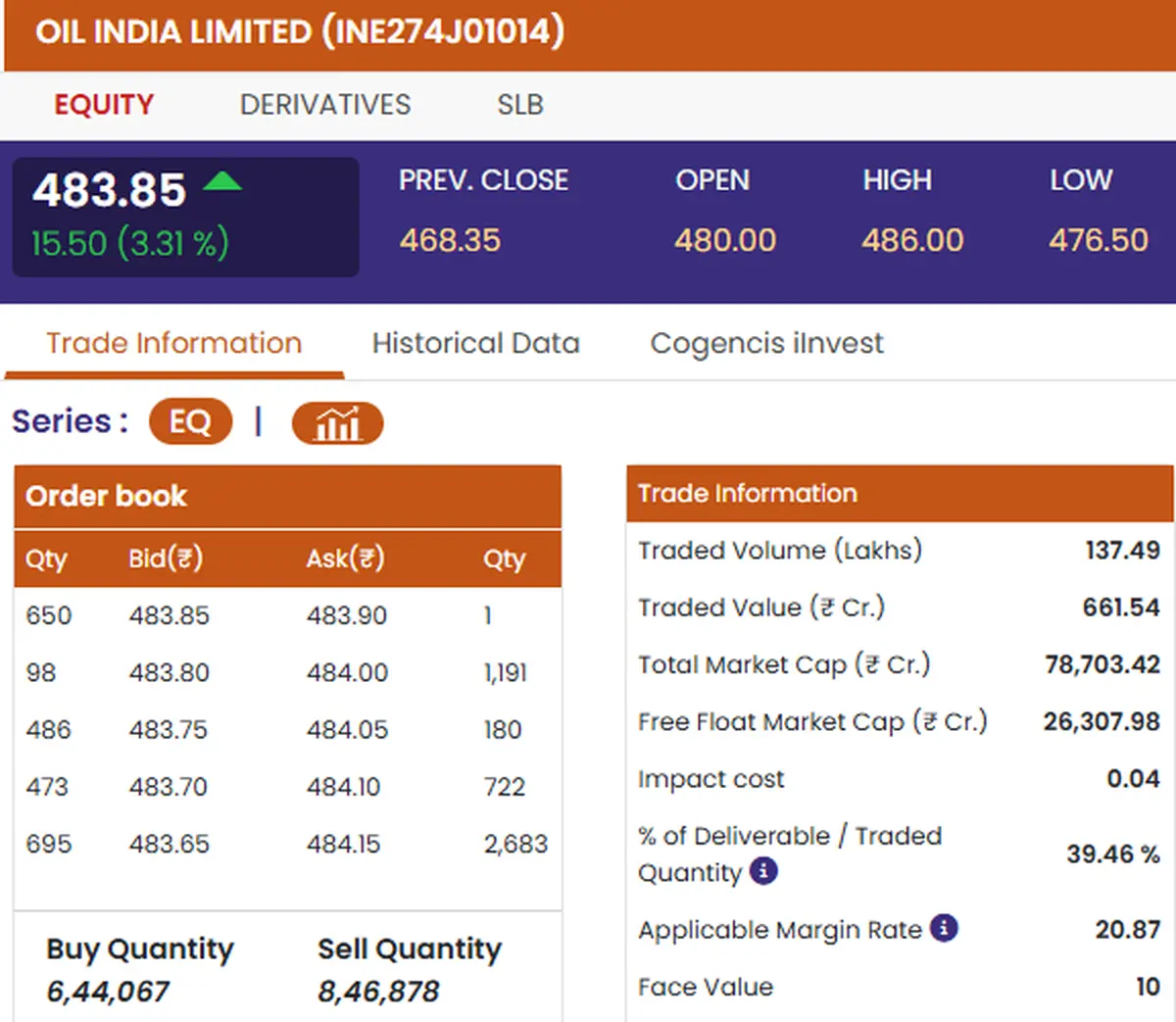This screenshot has height=1022, width=1176.
Task: Click the HIGH value 486.00
Action: (x=912, y=240)
